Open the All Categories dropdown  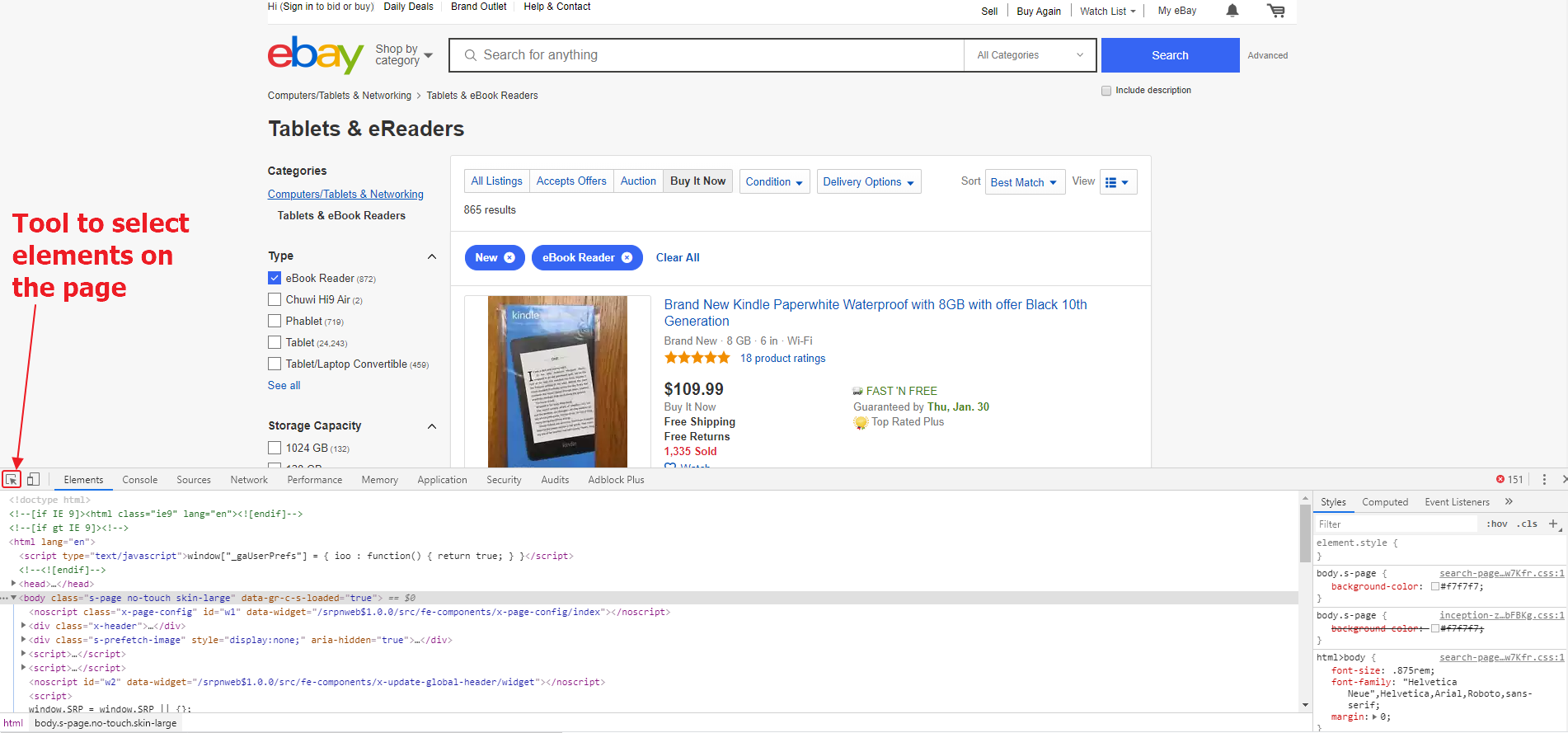point(1030,55)
